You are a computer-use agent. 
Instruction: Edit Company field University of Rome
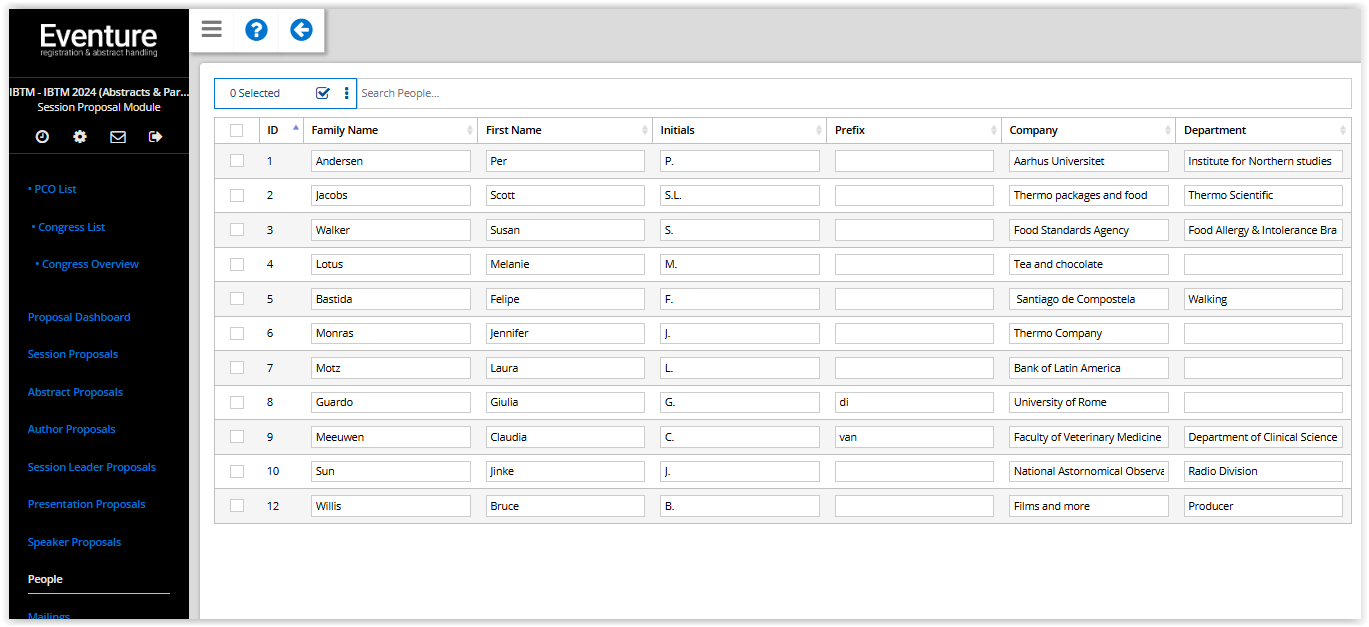tap(1089, 402)
